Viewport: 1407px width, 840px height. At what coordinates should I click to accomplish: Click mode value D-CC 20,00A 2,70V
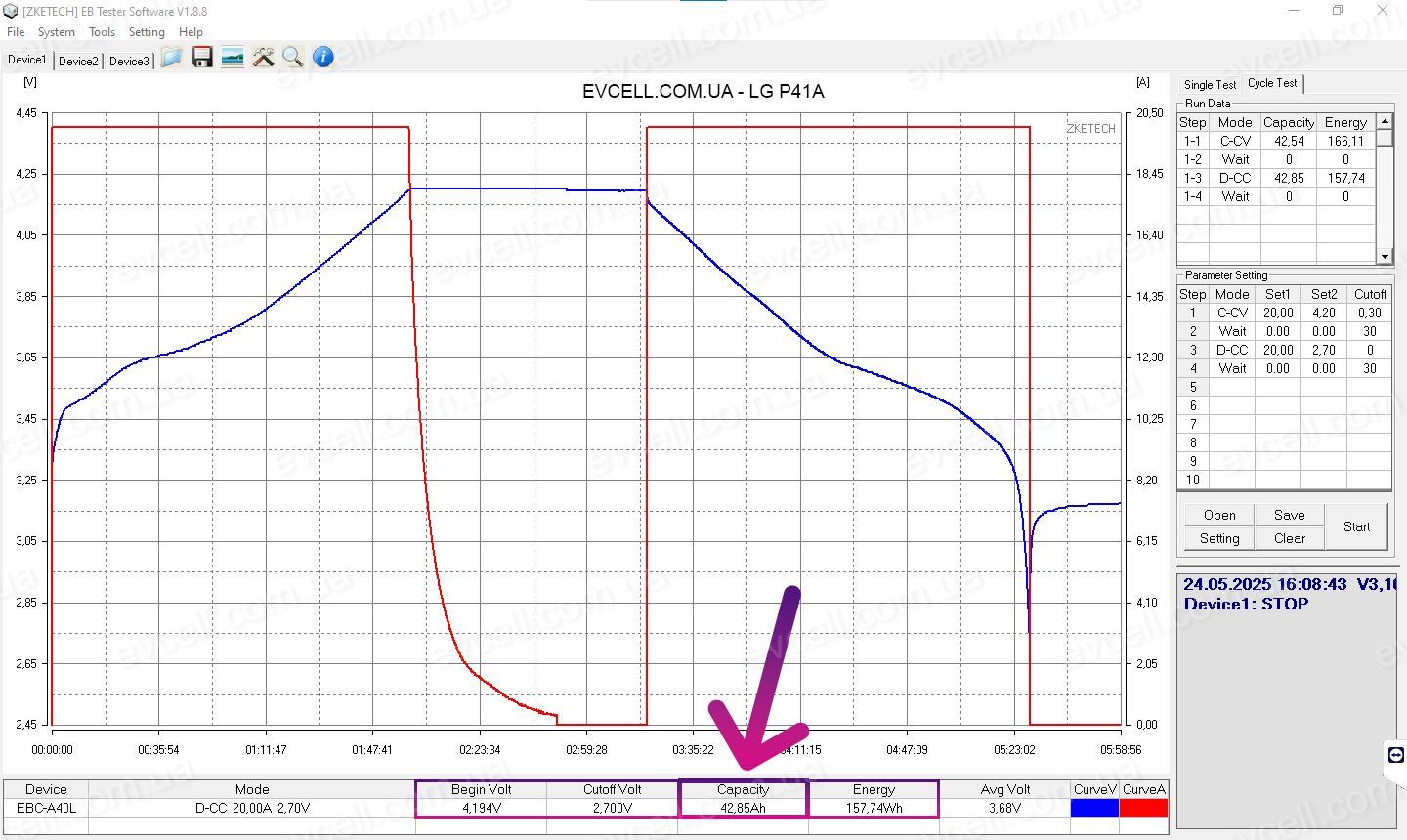[x=252, y=808]
